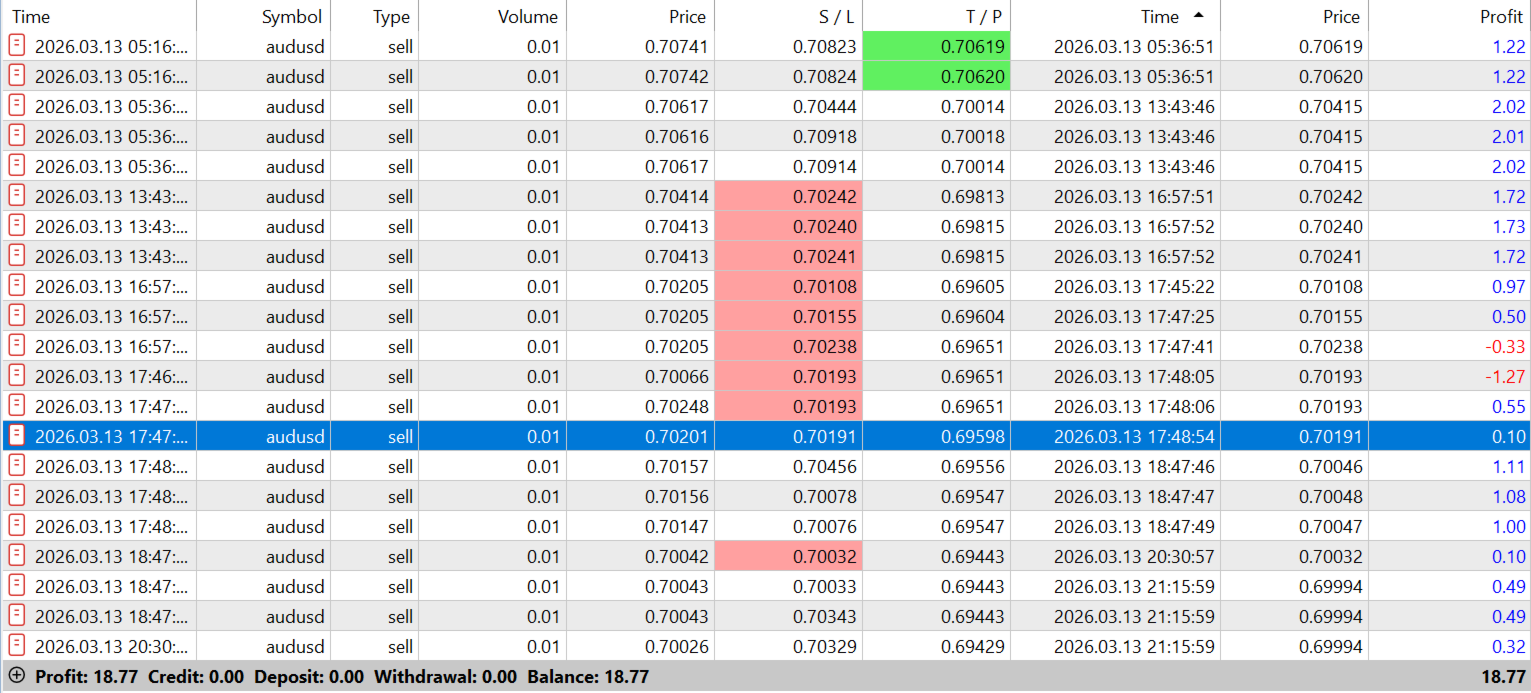Click the profit value 0.32
Screen dimensions: 1531x693
click(x=1509, y=646)
